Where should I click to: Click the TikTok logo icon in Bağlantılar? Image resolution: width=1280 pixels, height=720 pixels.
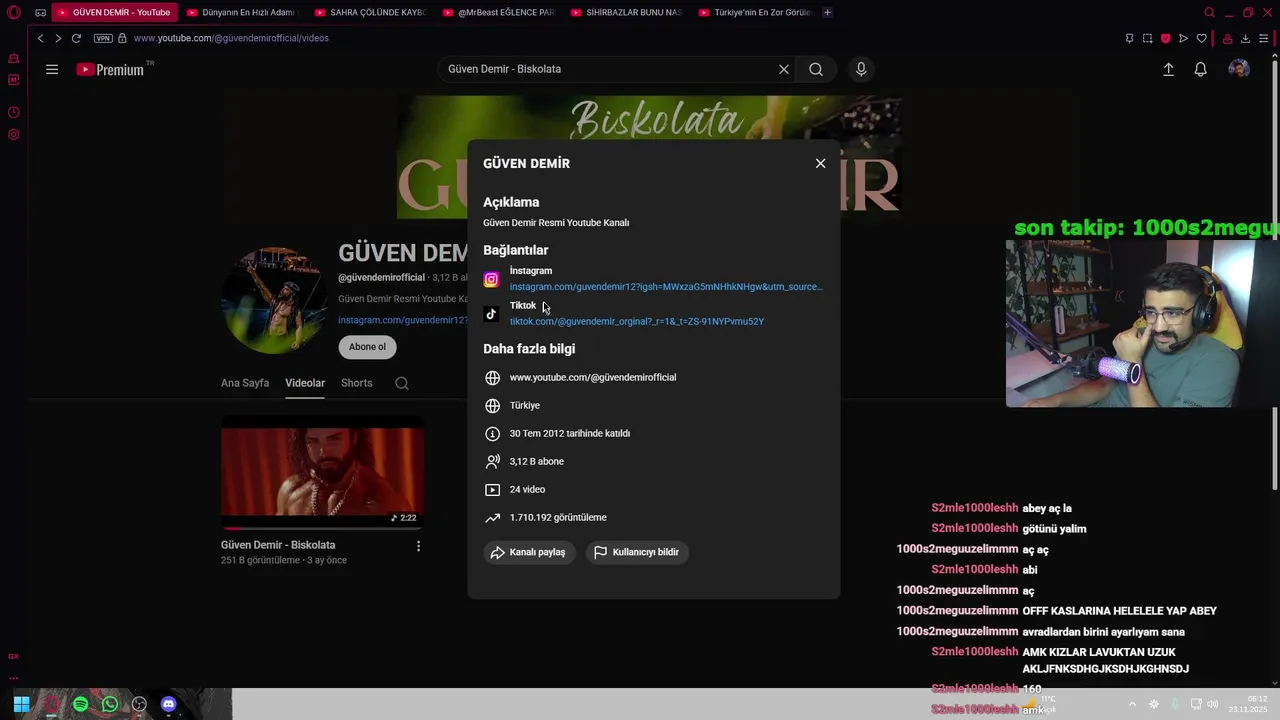point(491,314)
